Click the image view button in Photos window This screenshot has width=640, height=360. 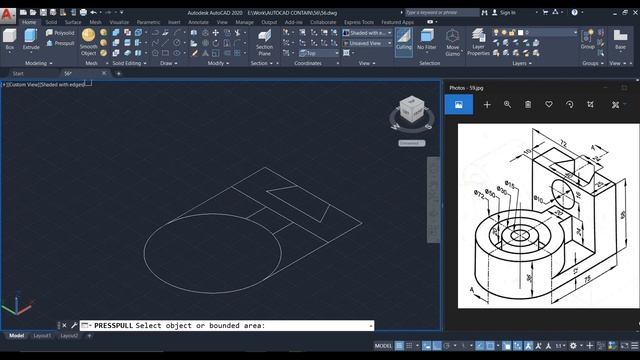[x=459, y=104]
